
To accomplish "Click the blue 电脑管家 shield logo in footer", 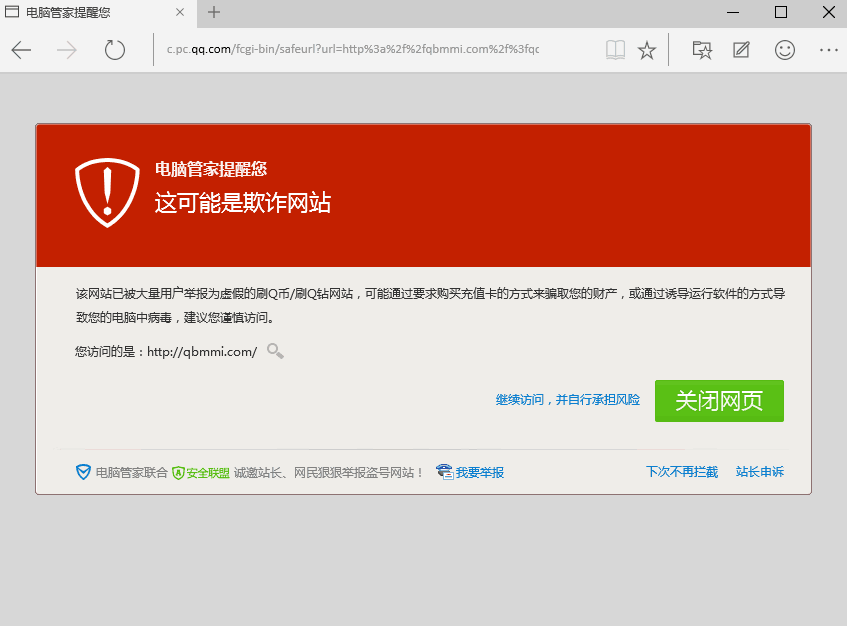I will point(83,473).
